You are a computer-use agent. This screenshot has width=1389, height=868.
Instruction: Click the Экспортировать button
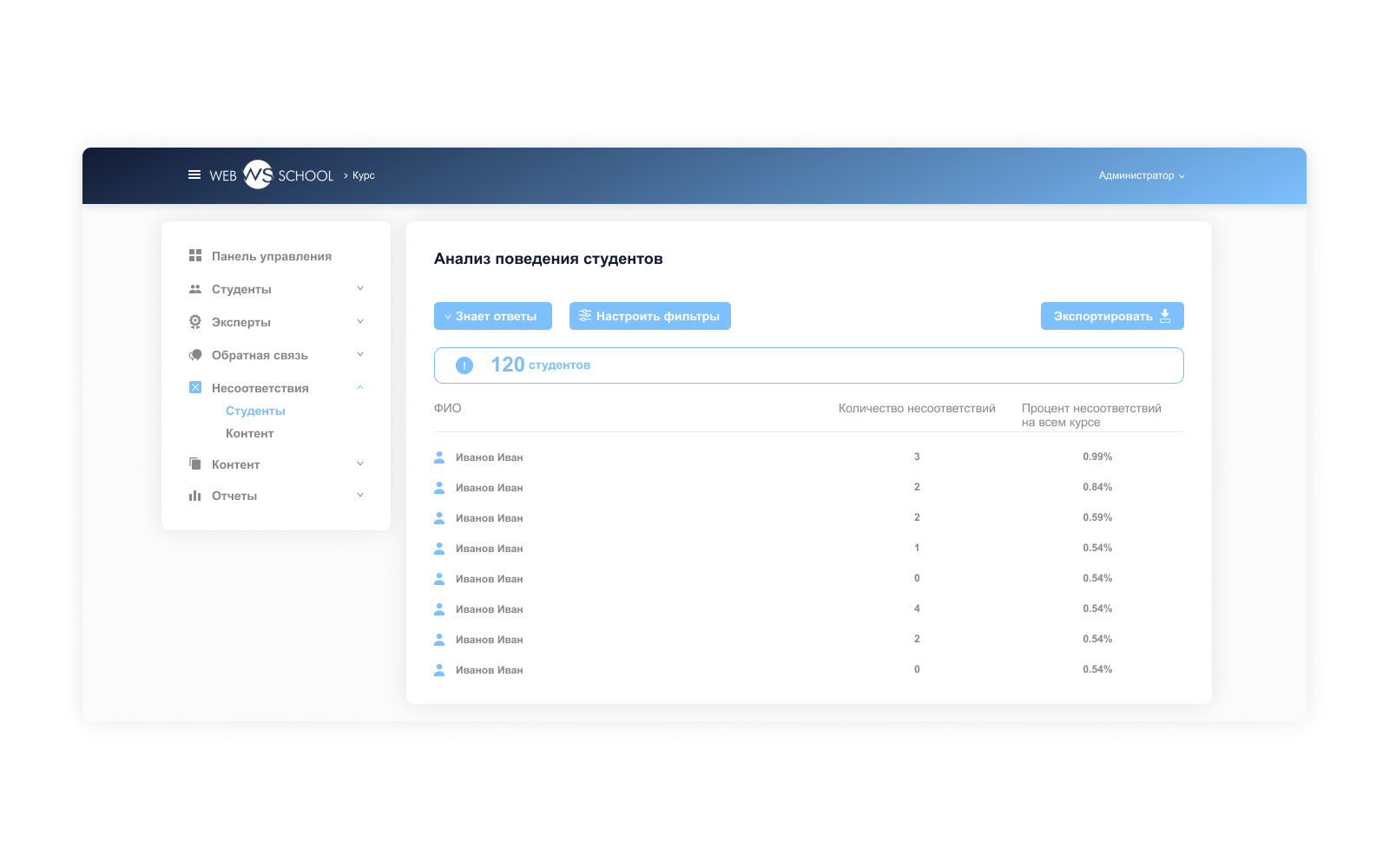pyautogui.click(x=1112, y=316)
